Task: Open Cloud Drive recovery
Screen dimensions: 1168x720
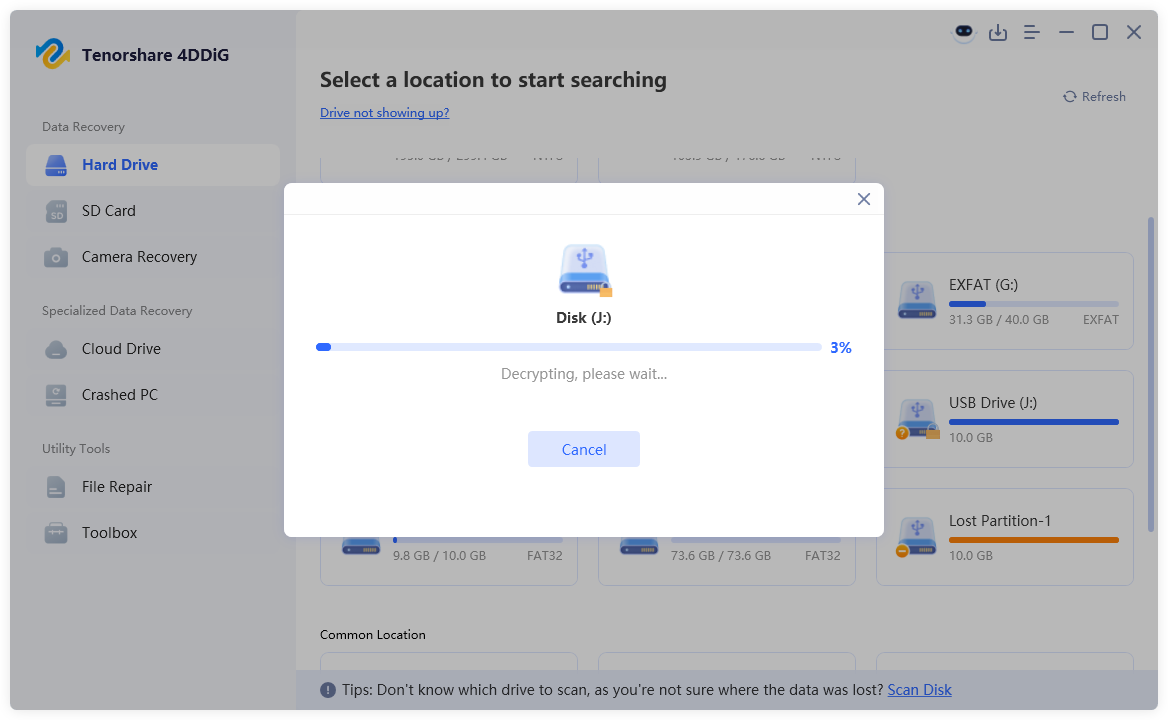Action: [121, 349]
